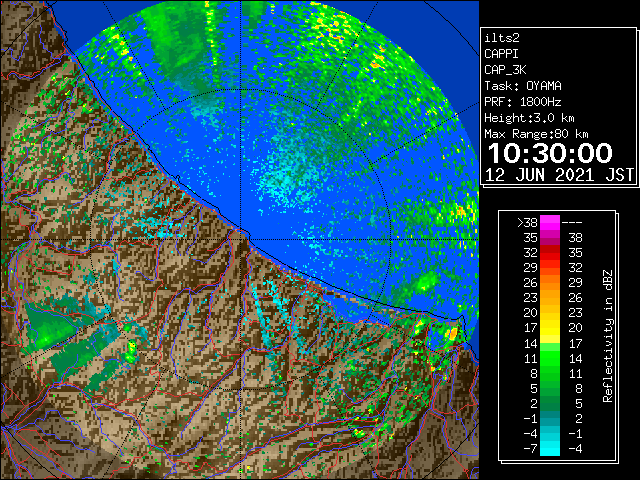This screenshot has height=480, width=640.
Task: Click the '---' legend upper-bound label
Action: (572, 223)
